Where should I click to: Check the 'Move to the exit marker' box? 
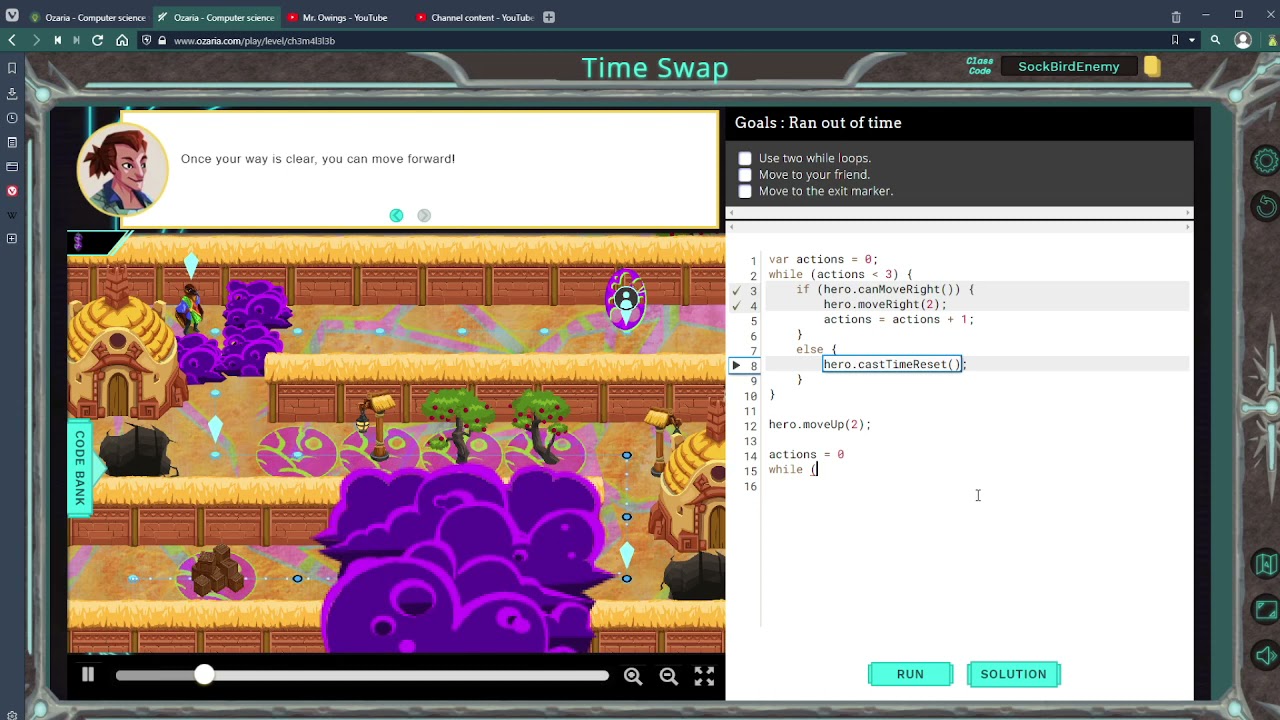coord(745,191)
